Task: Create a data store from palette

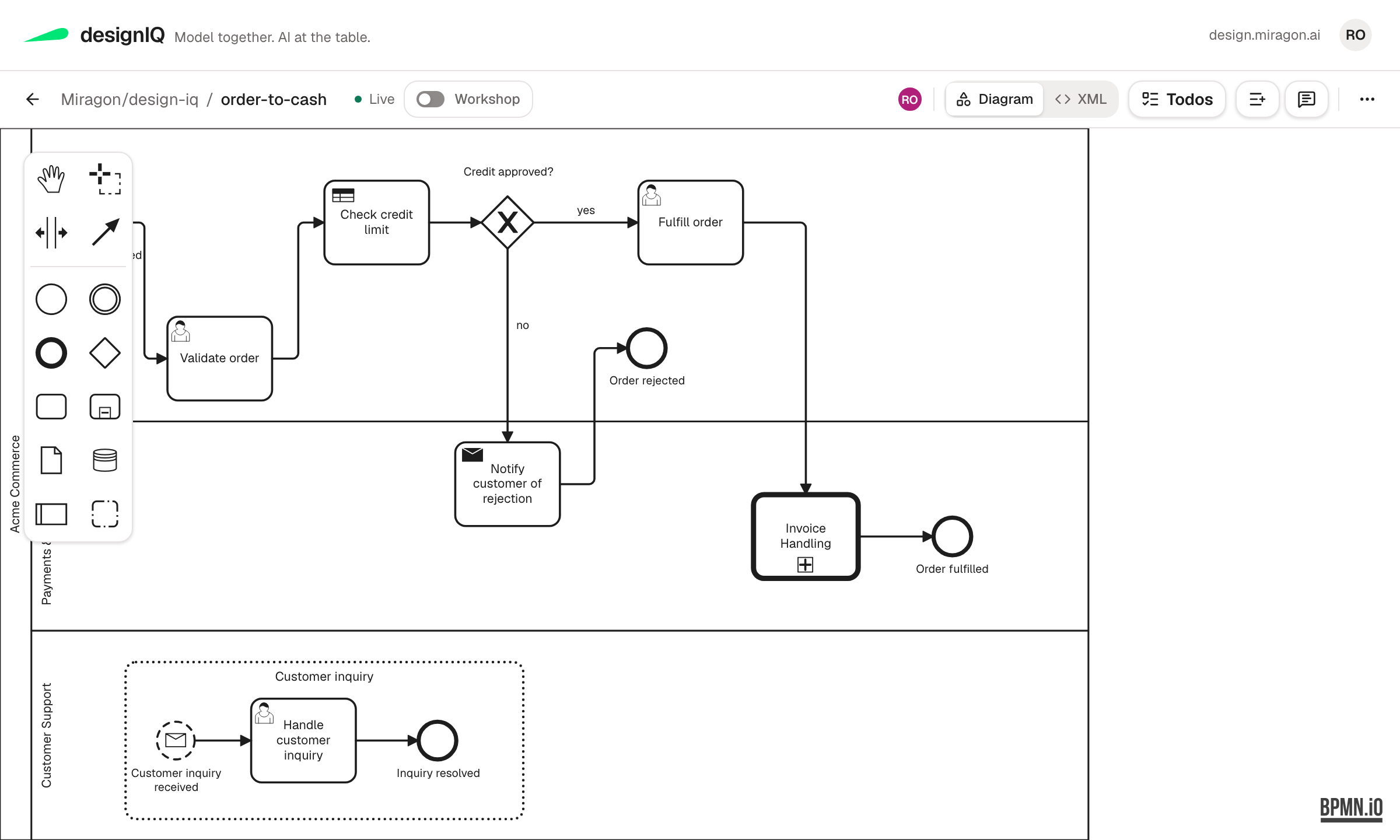Action: [105, 460]
